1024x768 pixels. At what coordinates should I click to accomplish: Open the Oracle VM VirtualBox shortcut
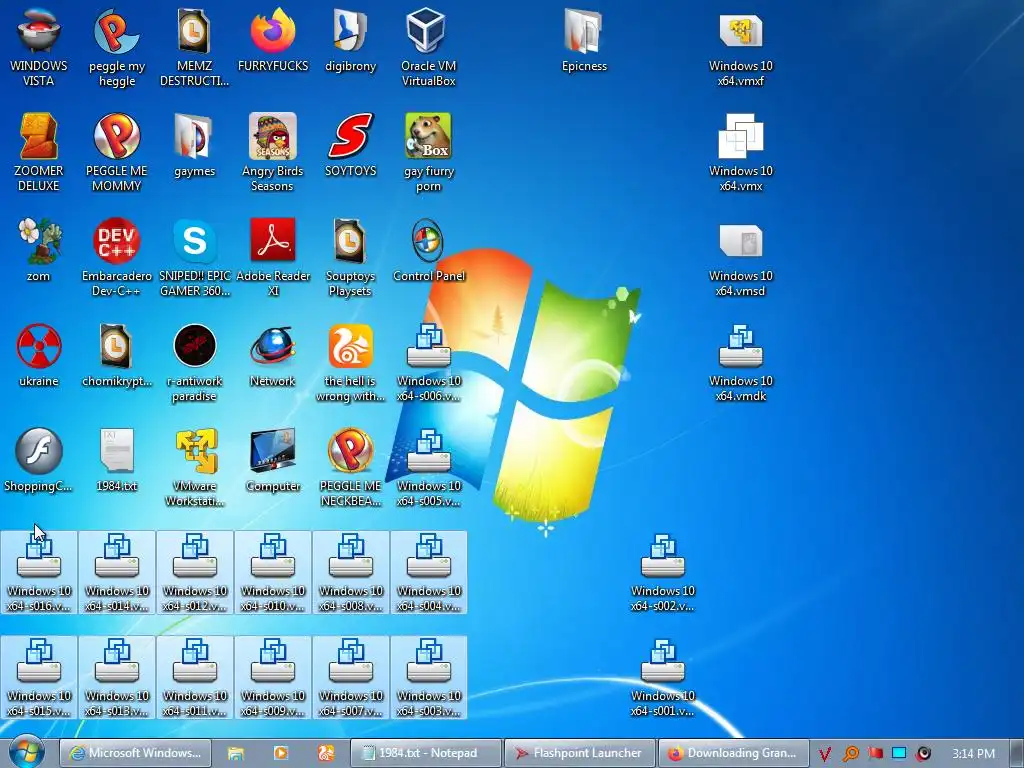tap(428, 47)
